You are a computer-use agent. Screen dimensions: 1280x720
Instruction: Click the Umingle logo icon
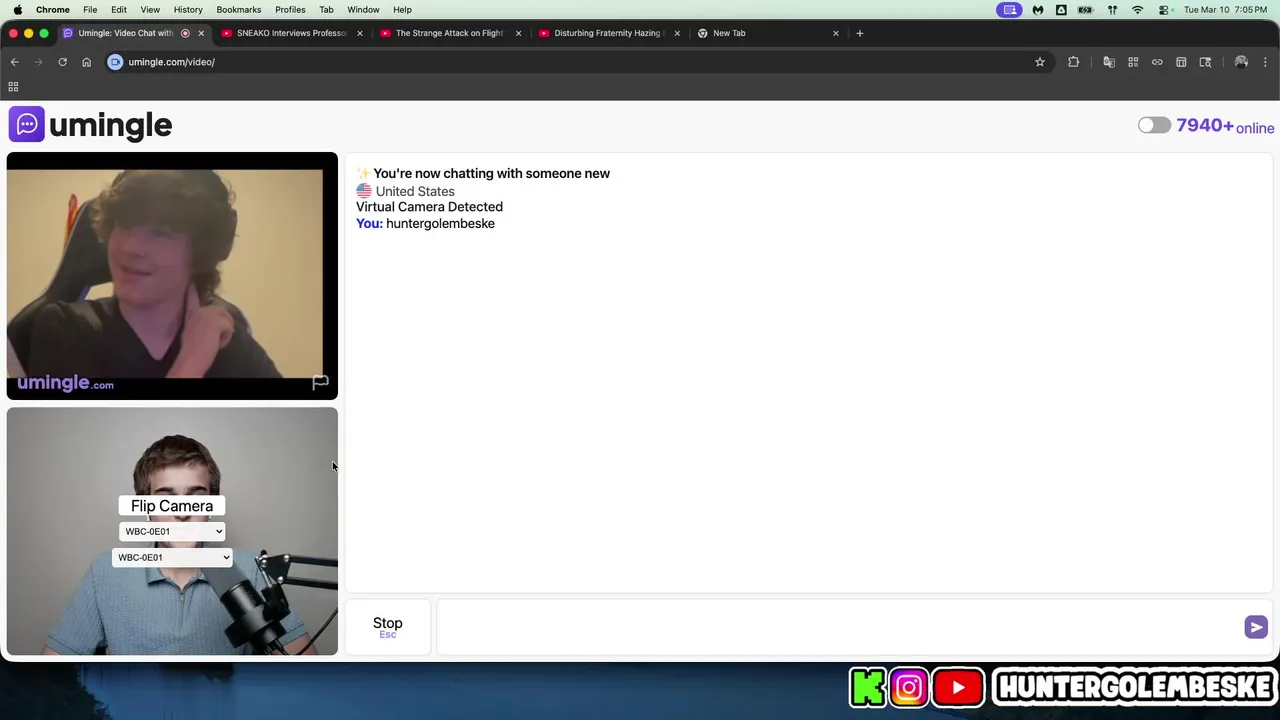[27, 124]
